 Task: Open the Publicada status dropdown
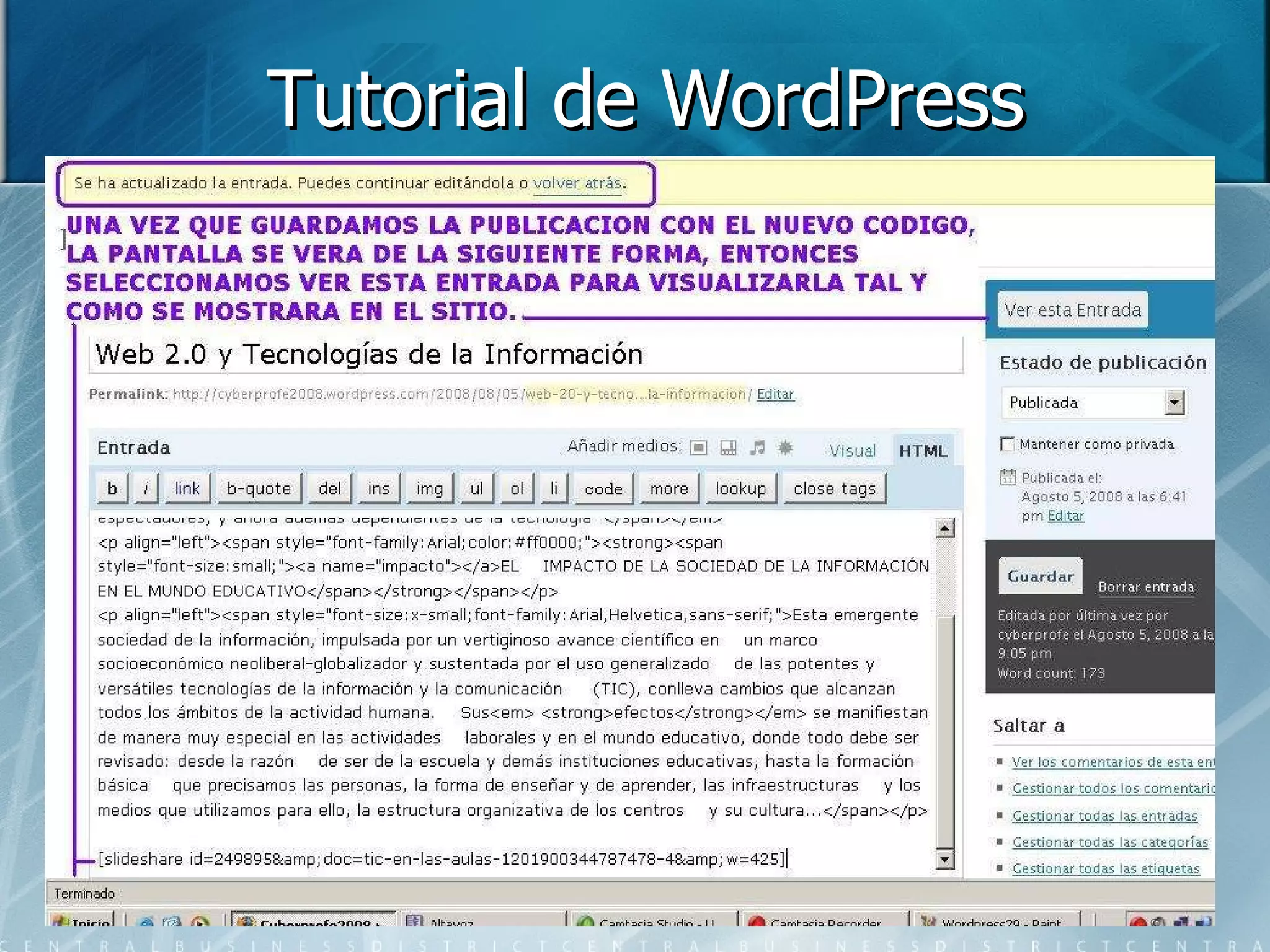tap(1094, 403)
